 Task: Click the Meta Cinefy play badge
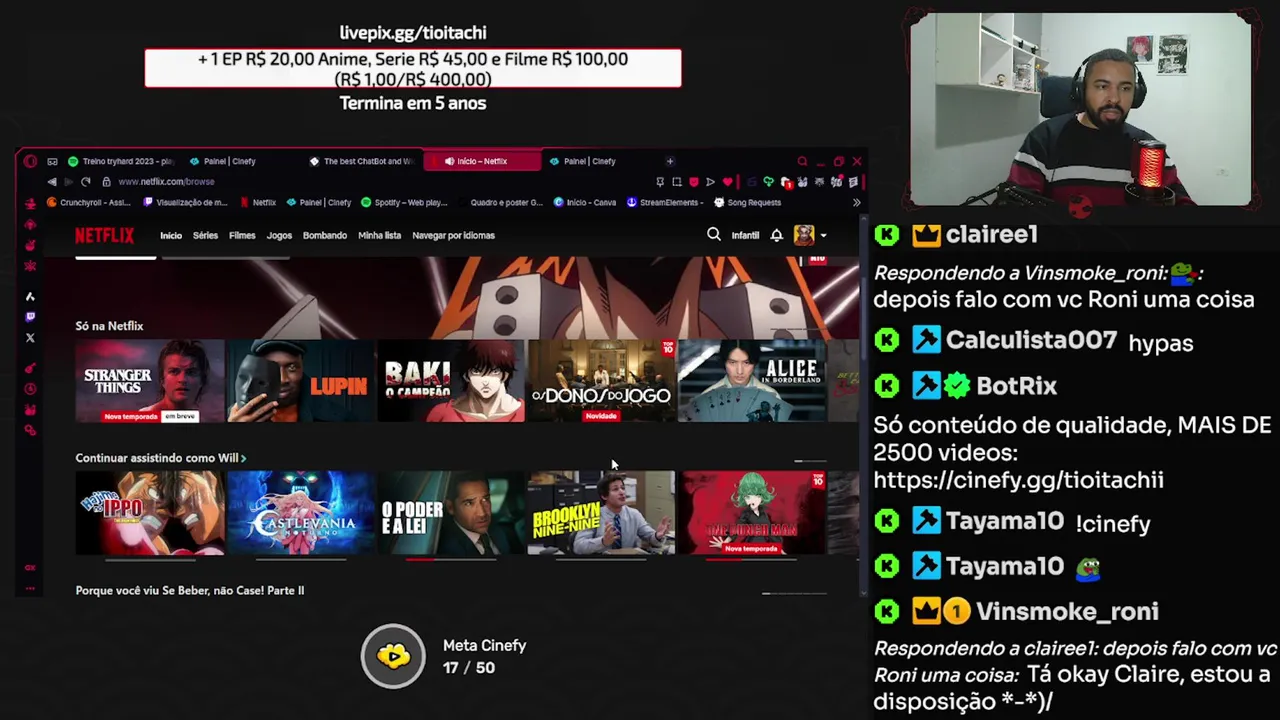[393, 656]
